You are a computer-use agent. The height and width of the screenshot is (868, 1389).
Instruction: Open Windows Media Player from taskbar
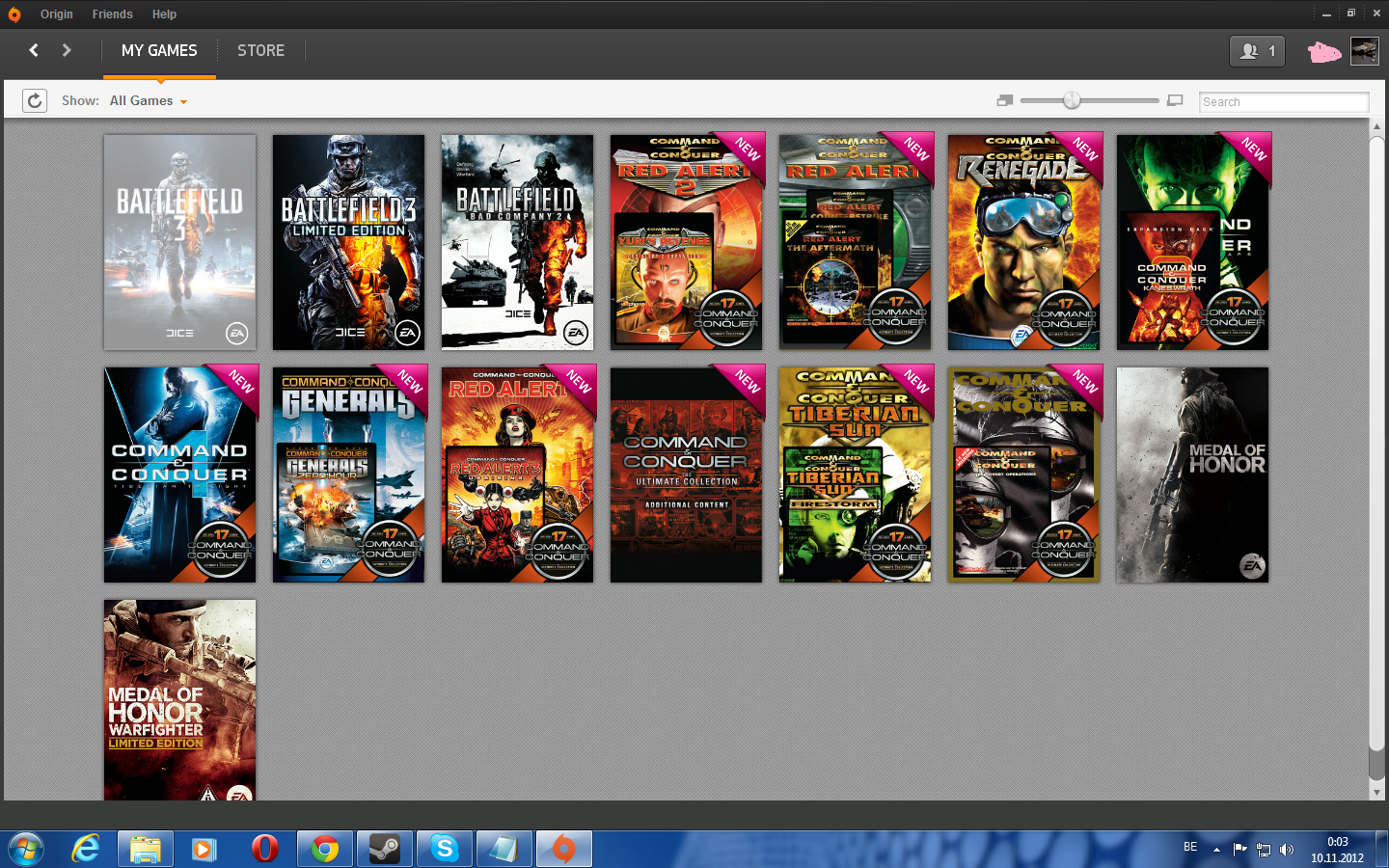tap(204, 850)
